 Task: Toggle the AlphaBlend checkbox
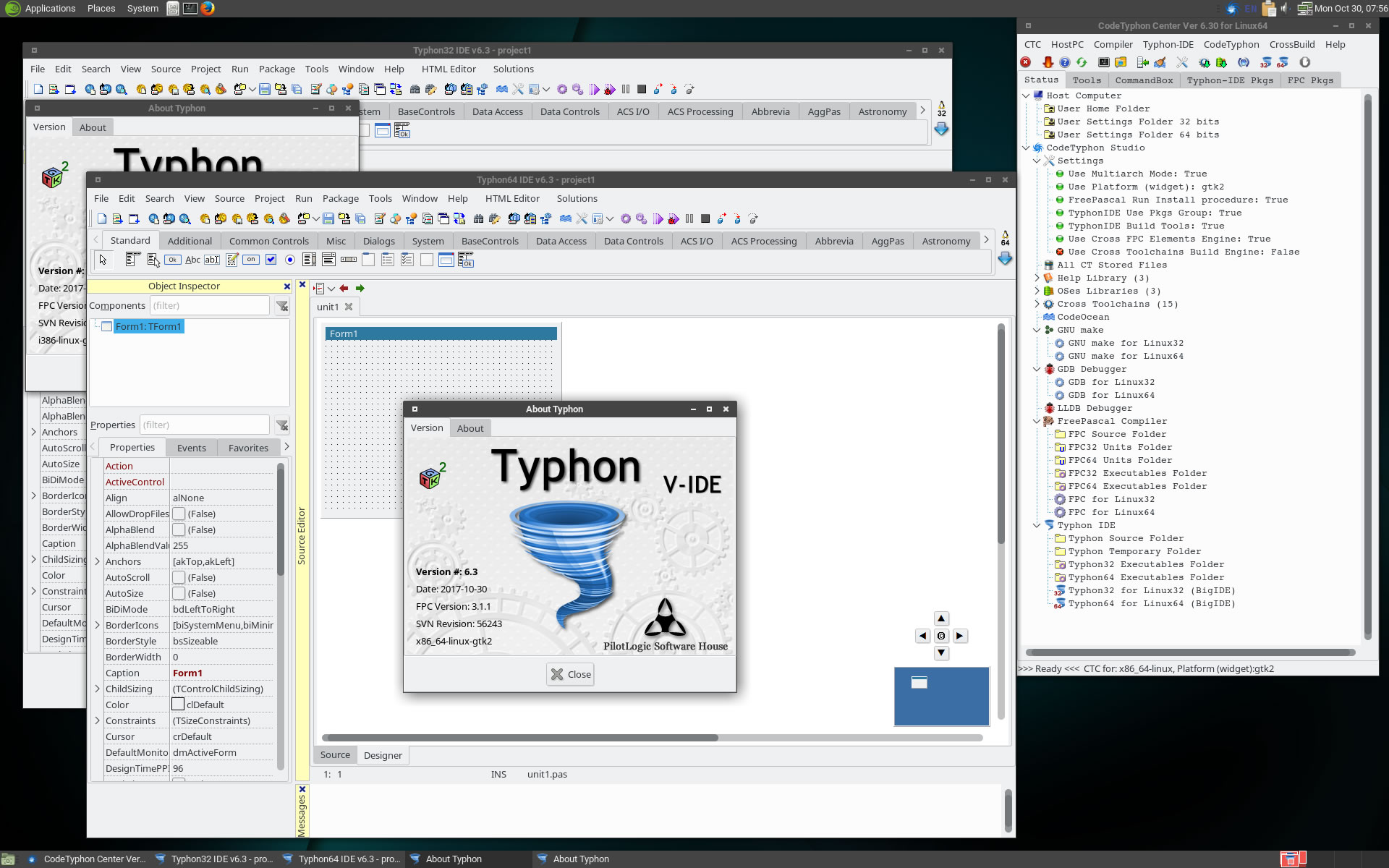tap(179, 529)
